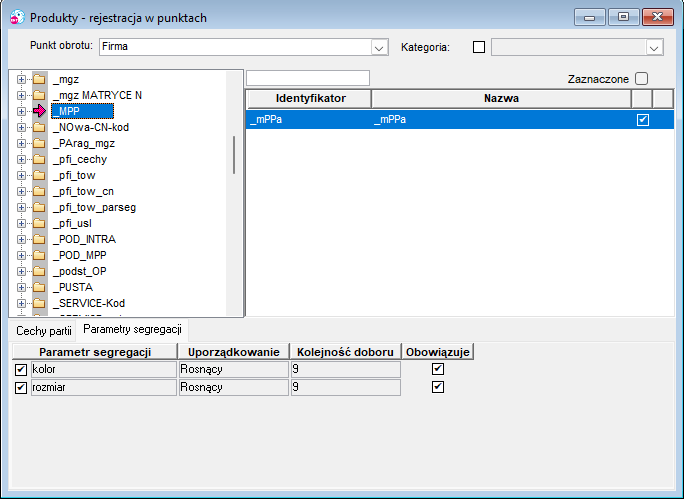Uncheck the kolor parameter selection checkbox

pyautogui.click(x=21, y=370)
